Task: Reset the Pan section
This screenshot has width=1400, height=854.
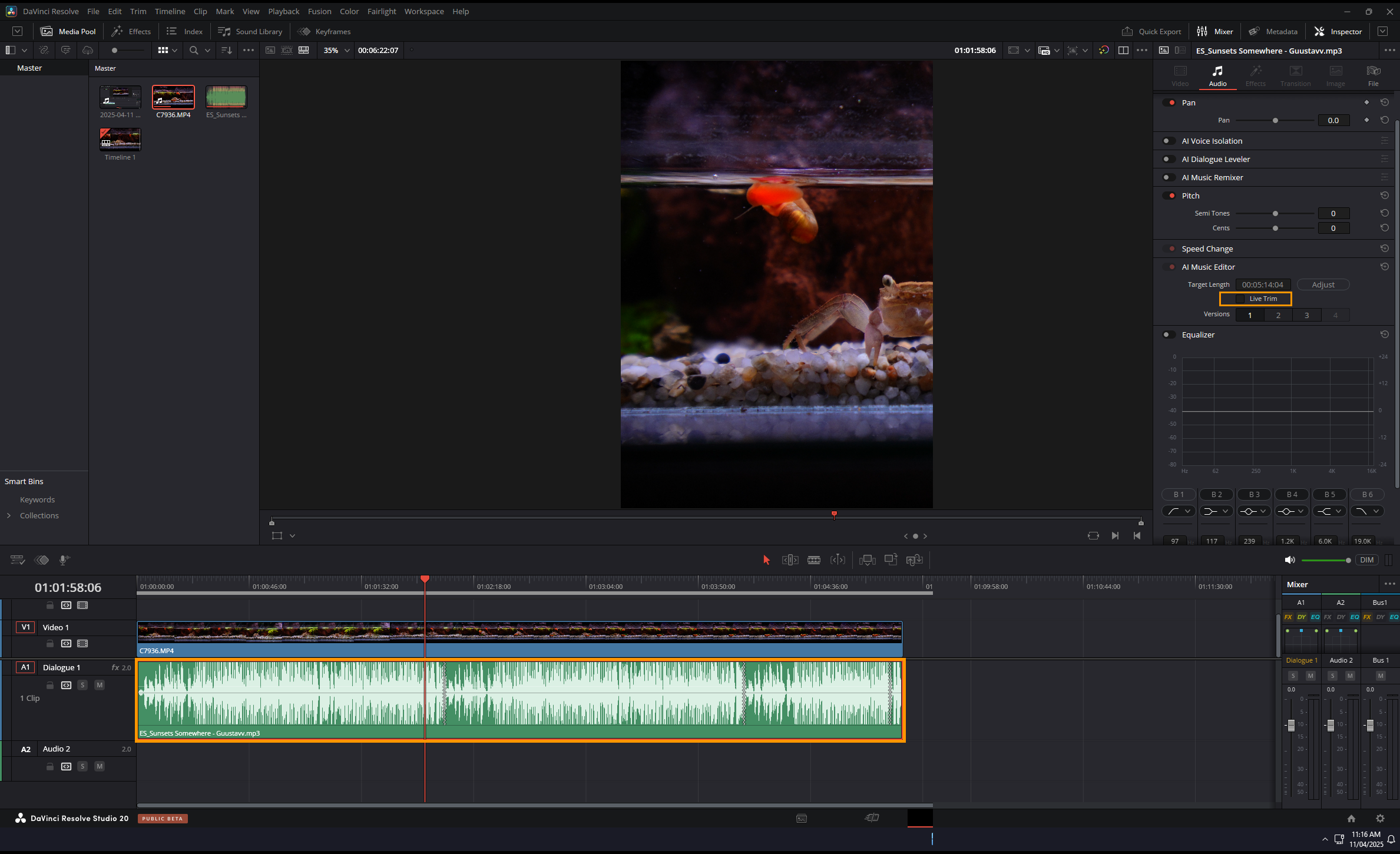Action: [1385, 102]
